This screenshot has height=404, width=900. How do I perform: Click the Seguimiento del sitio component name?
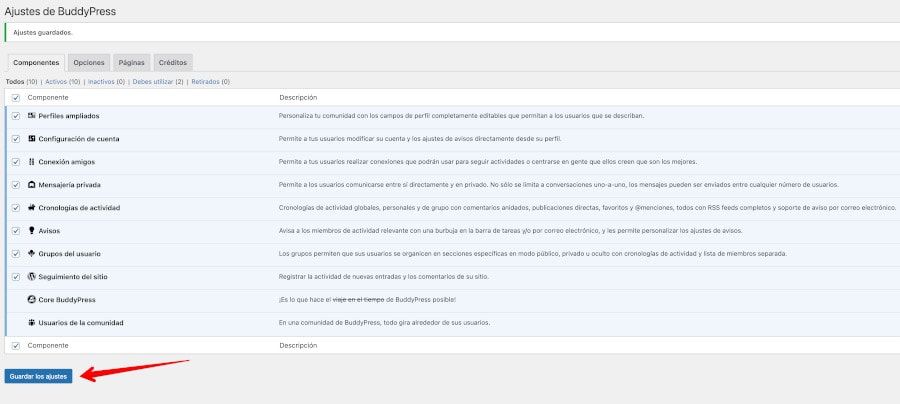(73, 277)
